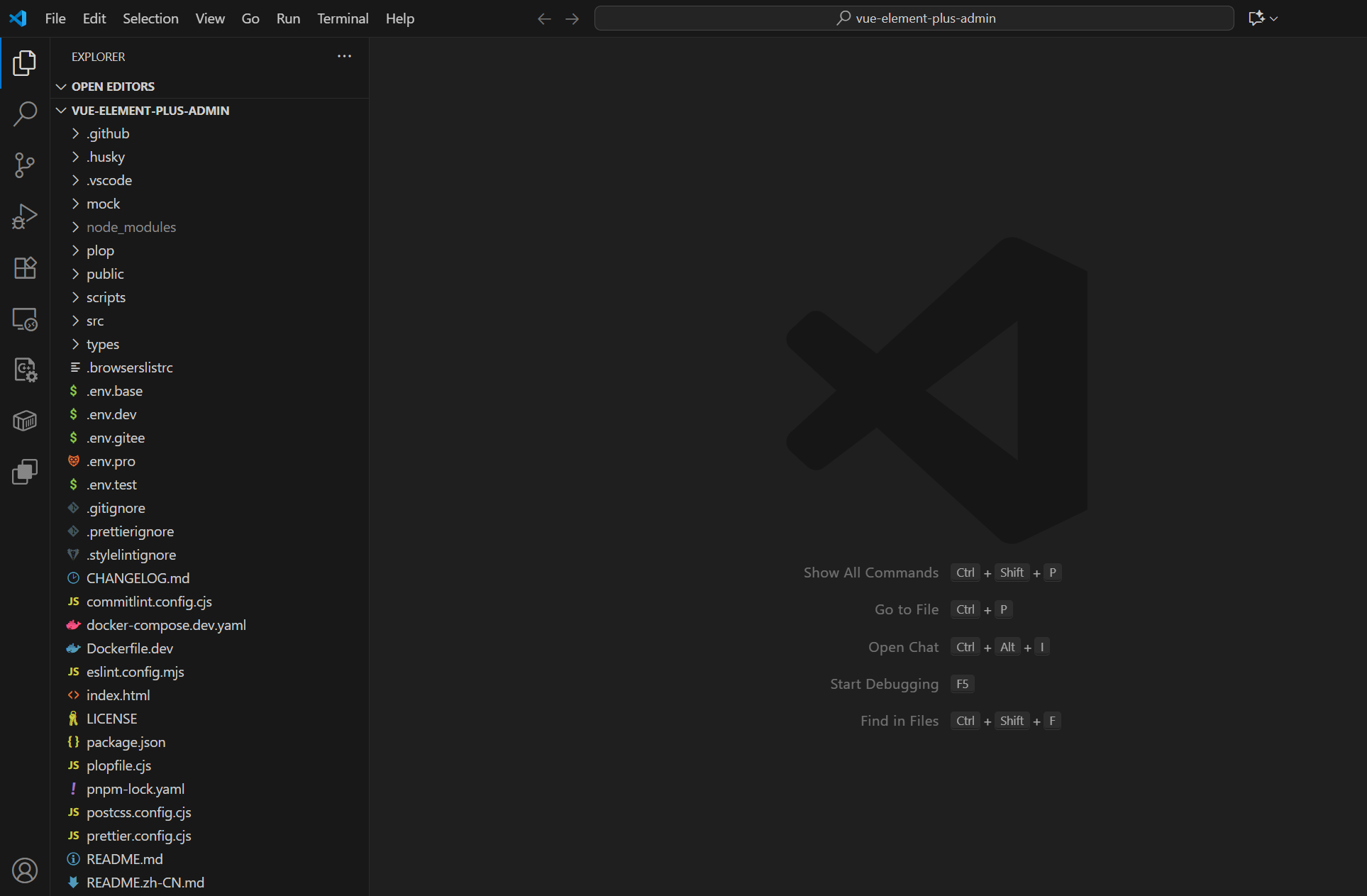This screenshot has width=1367, height=896.
Task: Open the plopfile.cjs file
Action: tap(209, 765)
